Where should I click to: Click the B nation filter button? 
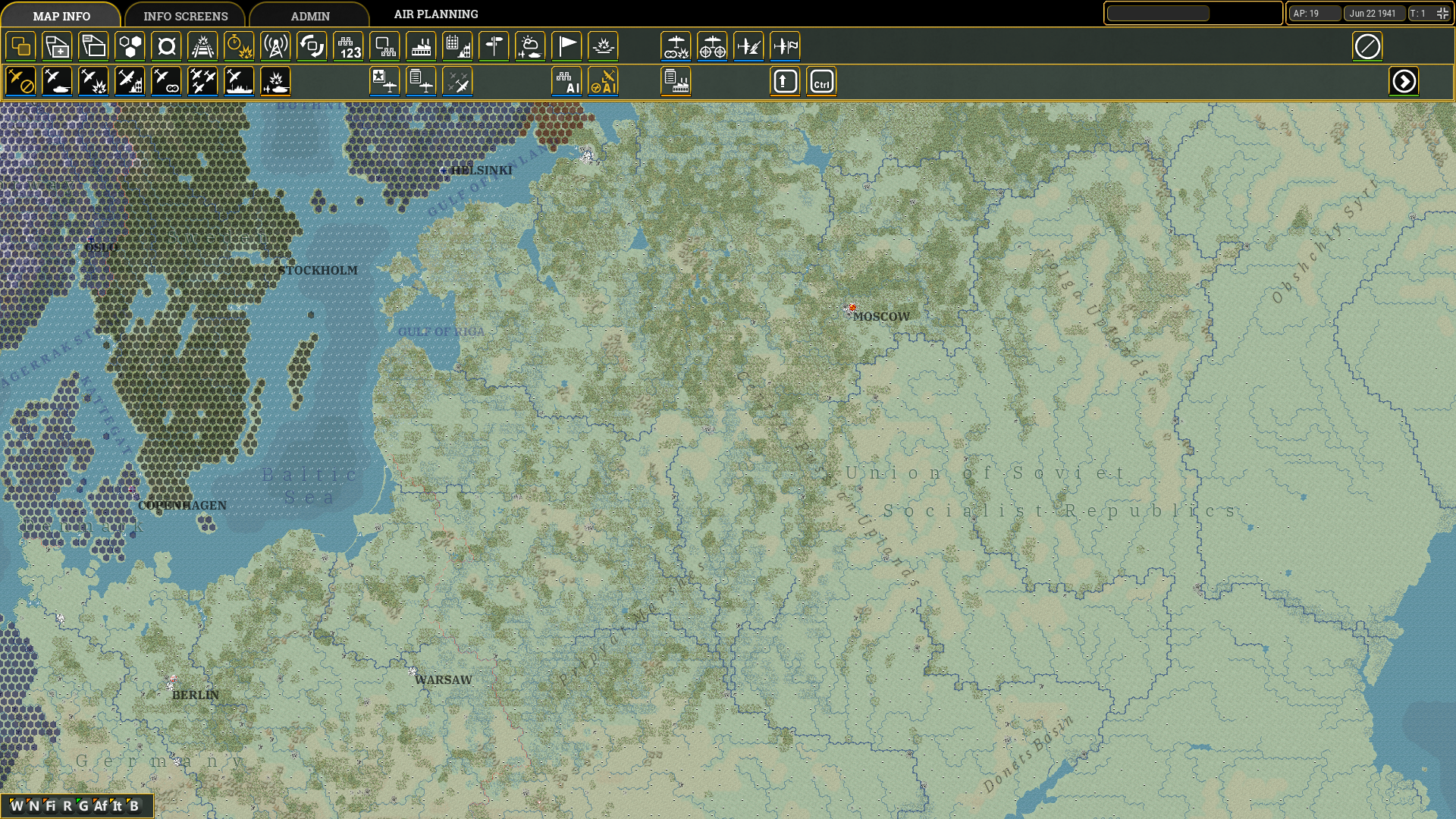[x=133, y=805]
